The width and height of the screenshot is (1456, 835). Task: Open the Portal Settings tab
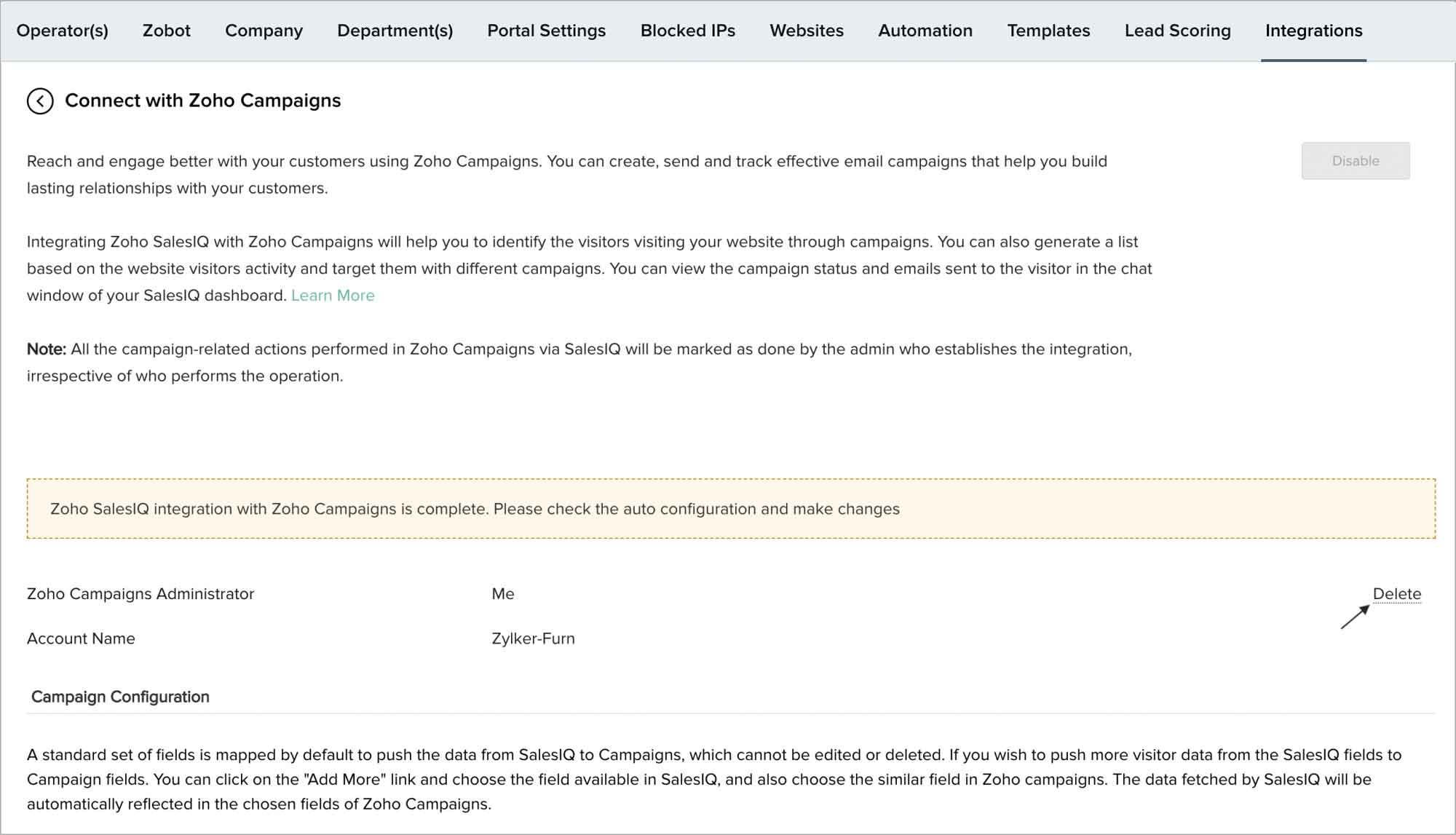[x=546, y=31]
